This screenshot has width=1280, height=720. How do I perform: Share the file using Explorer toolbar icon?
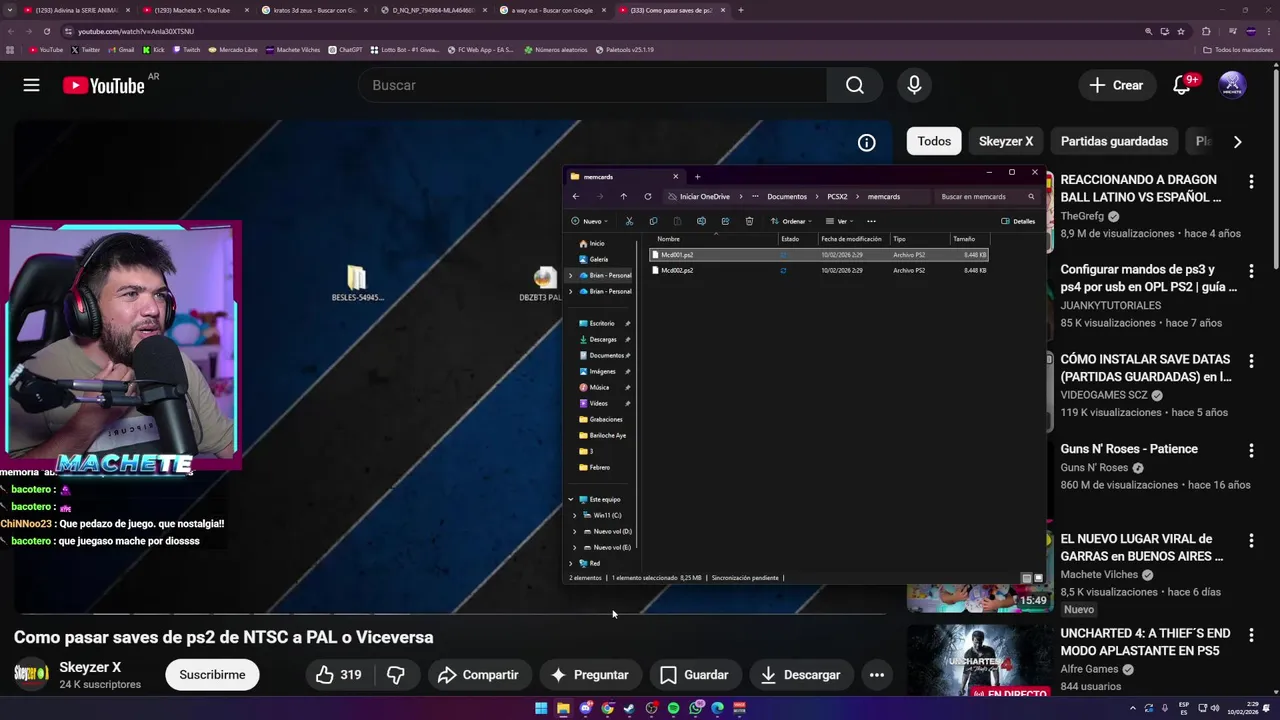725,221
